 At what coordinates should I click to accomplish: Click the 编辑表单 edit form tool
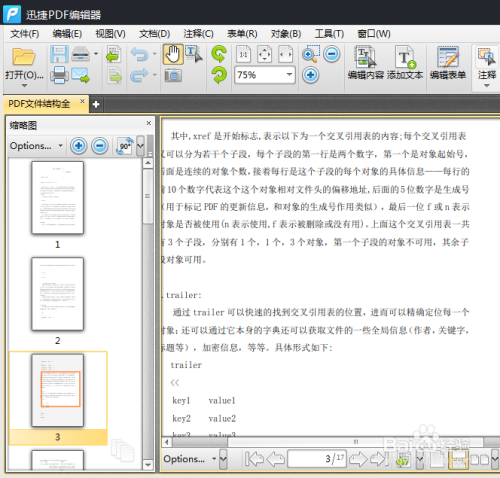pyautogui.click(x=448, y=63)
